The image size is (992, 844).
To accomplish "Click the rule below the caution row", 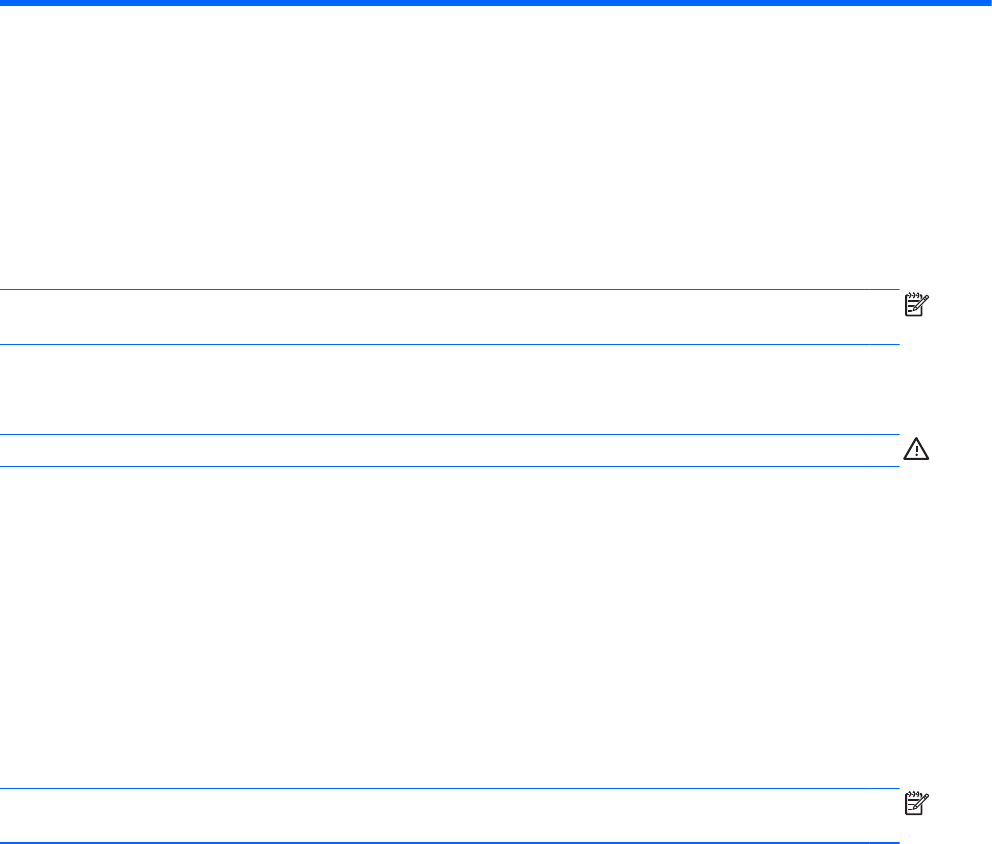I will pos(450,466).
